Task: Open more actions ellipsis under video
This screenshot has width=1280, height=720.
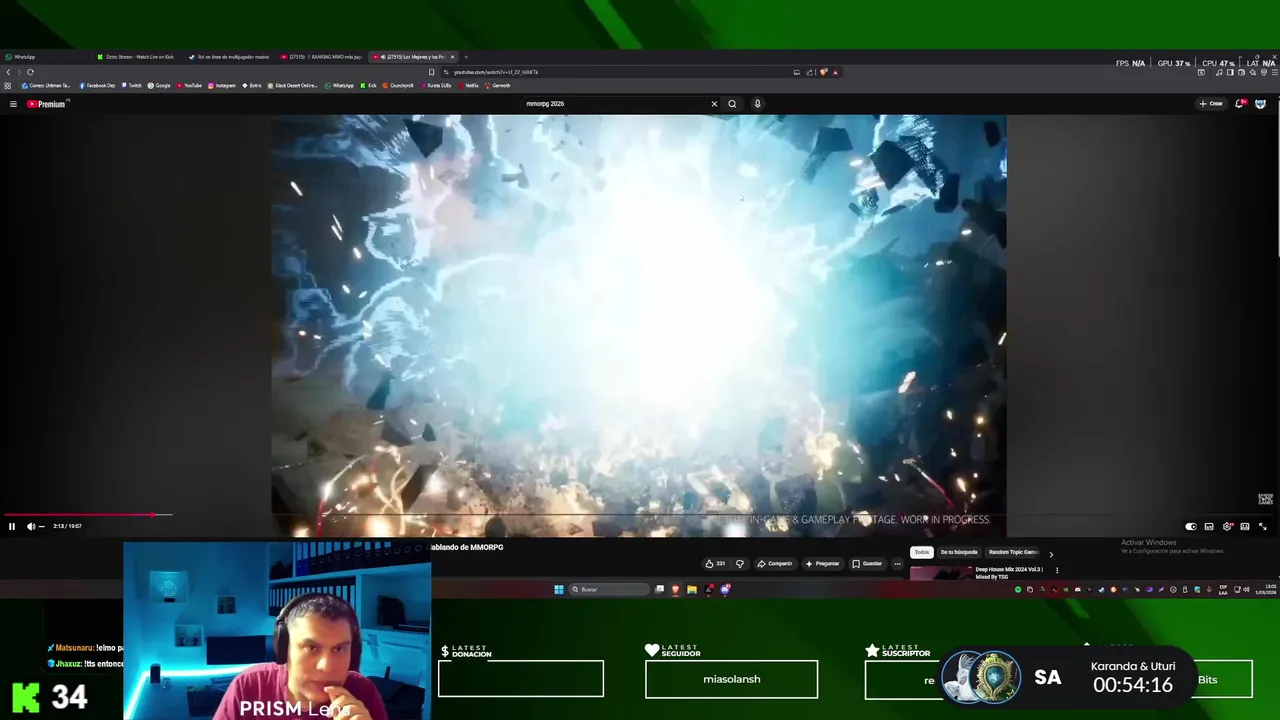Action: click(897, 563)
